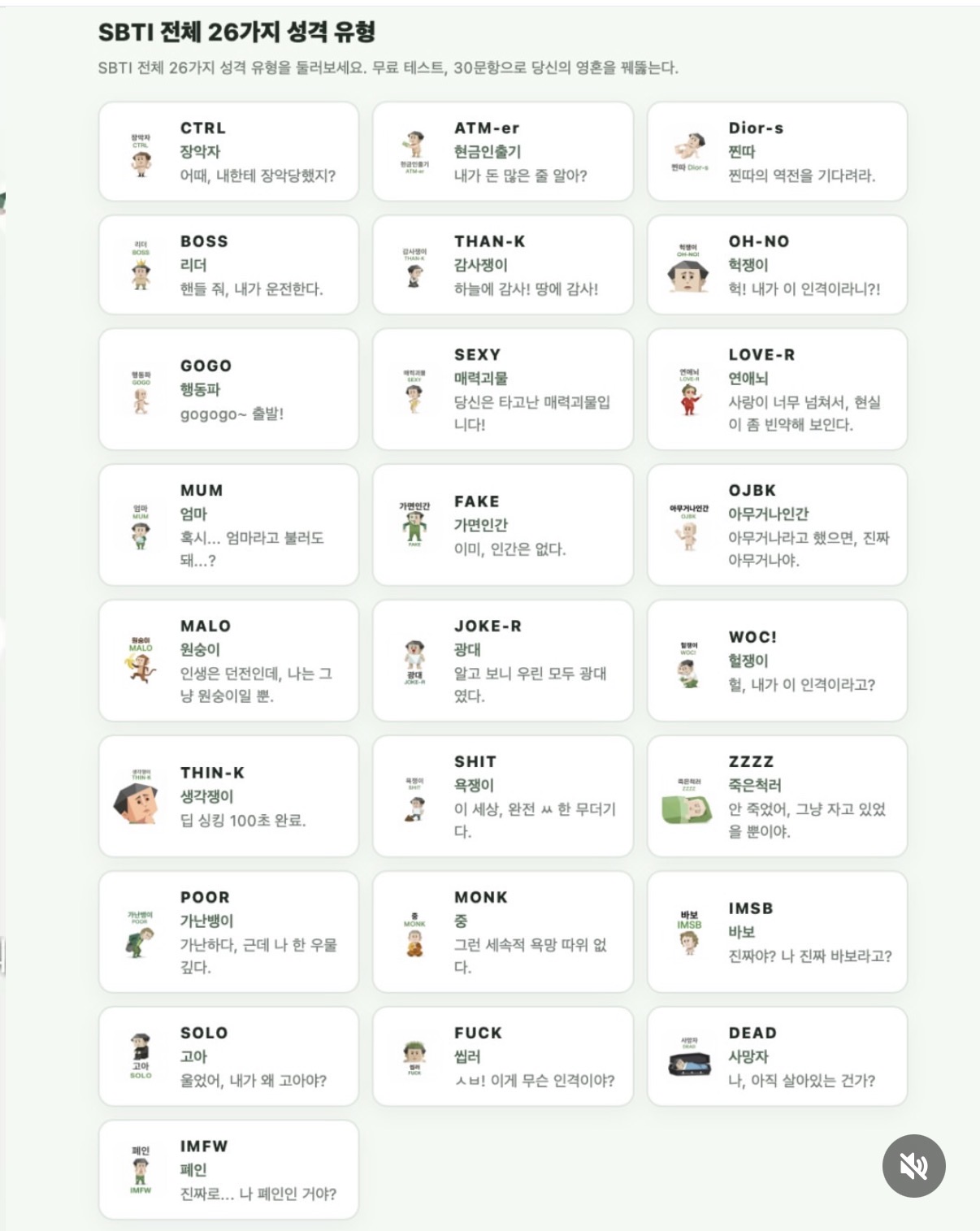Click the ATM-er cash machine character icon
The width and height of the screenshot is (980, 1231).
pos(415,145)
